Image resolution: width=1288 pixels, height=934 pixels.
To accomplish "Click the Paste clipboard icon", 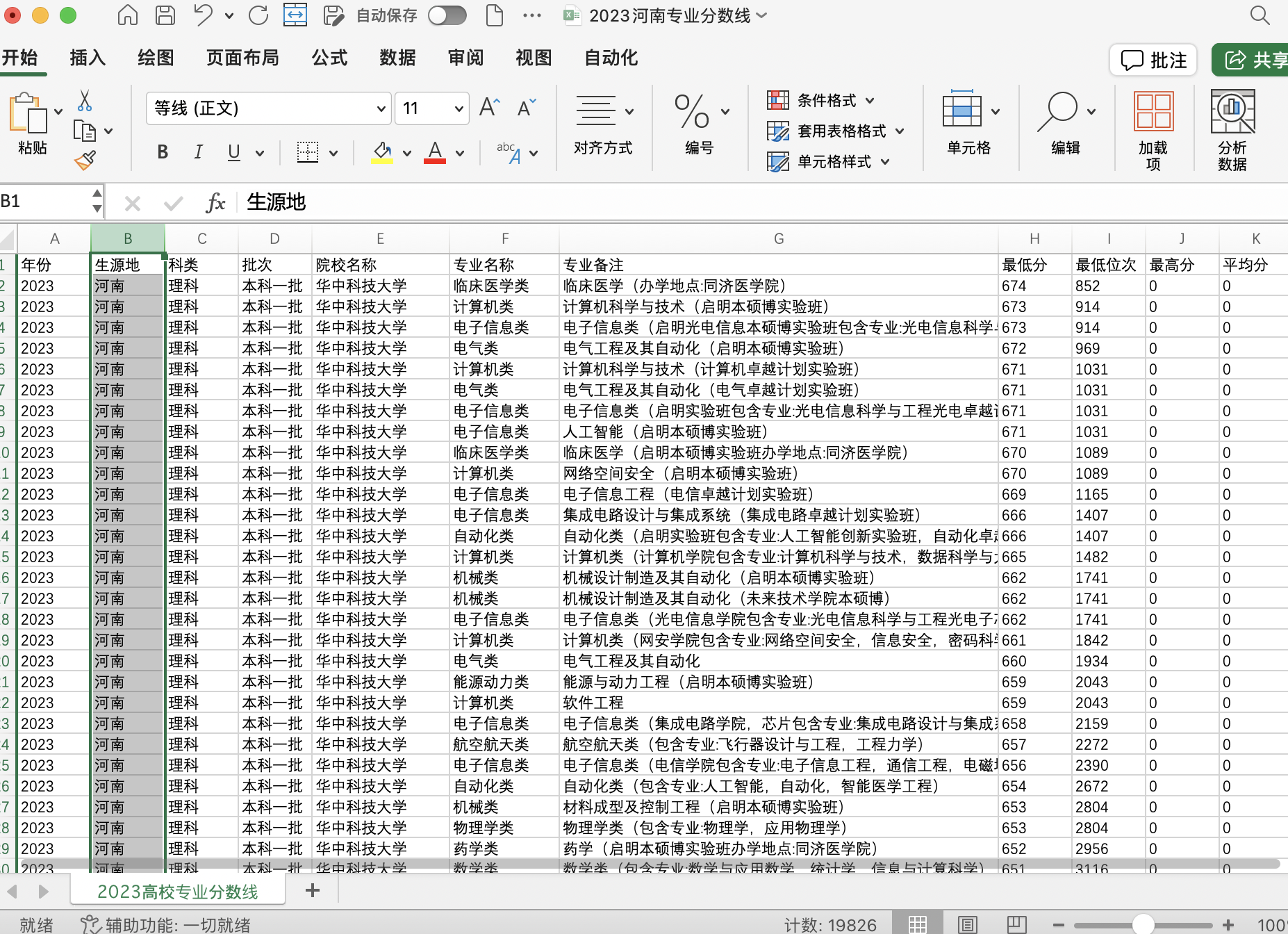I will (28, 113).
